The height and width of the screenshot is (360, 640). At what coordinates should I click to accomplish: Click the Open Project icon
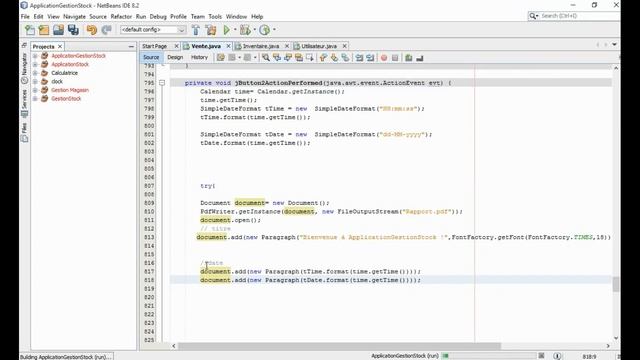[58, 30]
